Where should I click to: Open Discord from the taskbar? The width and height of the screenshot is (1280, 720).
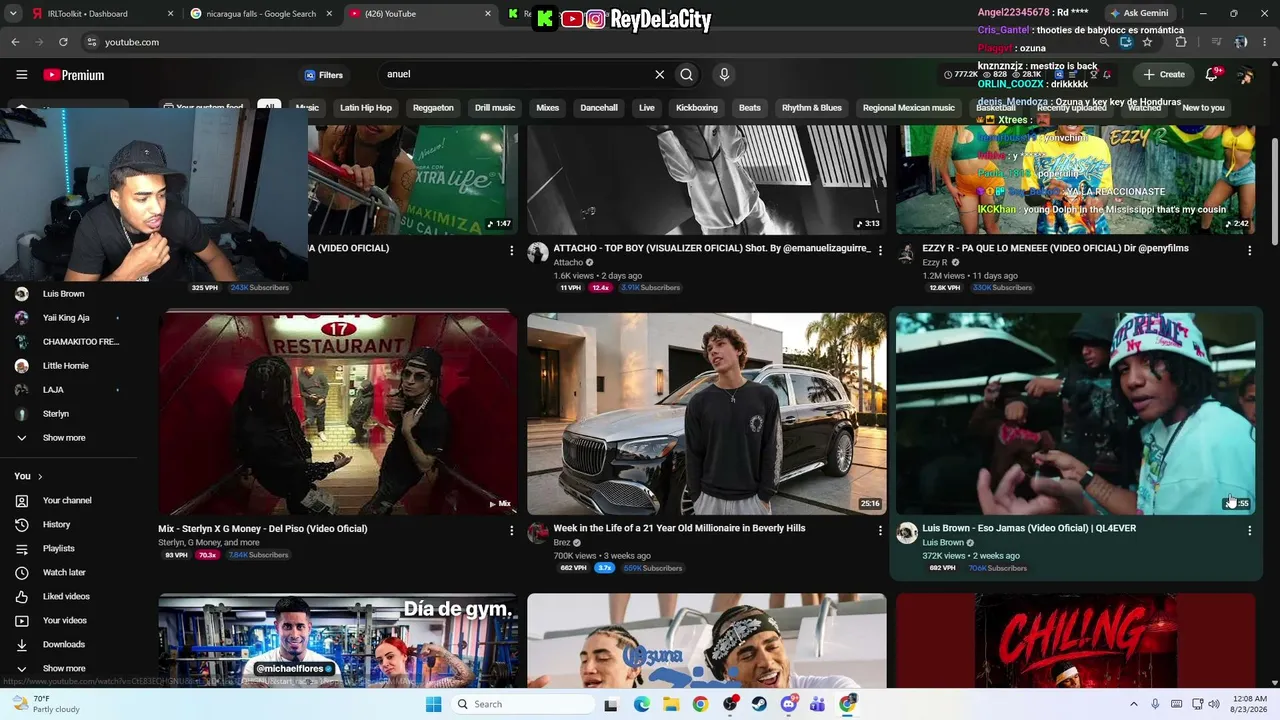789,704
